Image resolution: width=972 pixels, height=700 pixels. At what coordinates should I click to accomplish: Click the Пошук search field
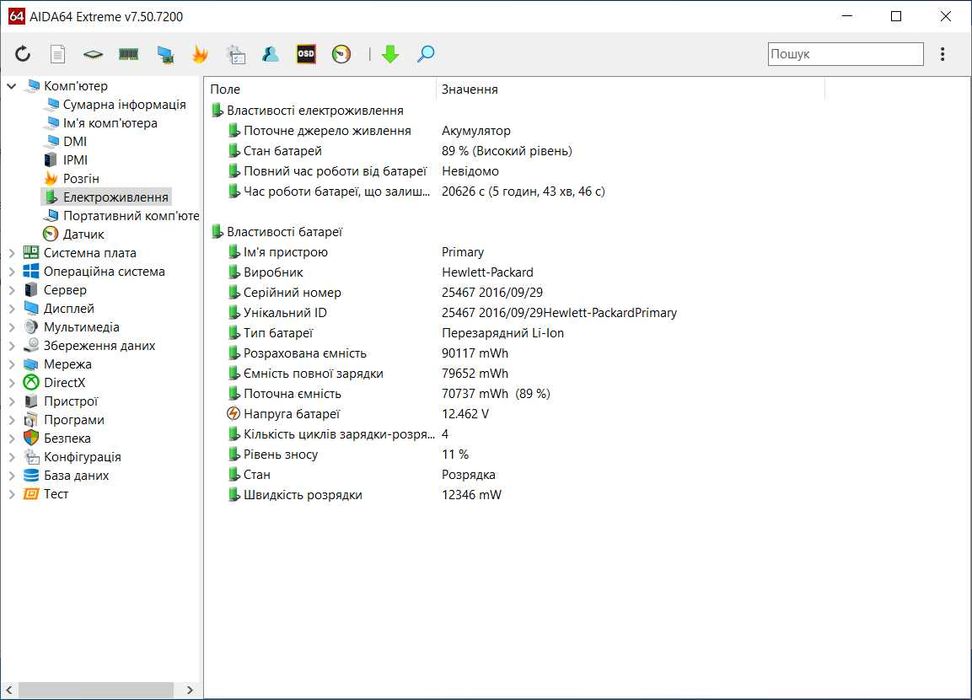click(x=846, y=54)
